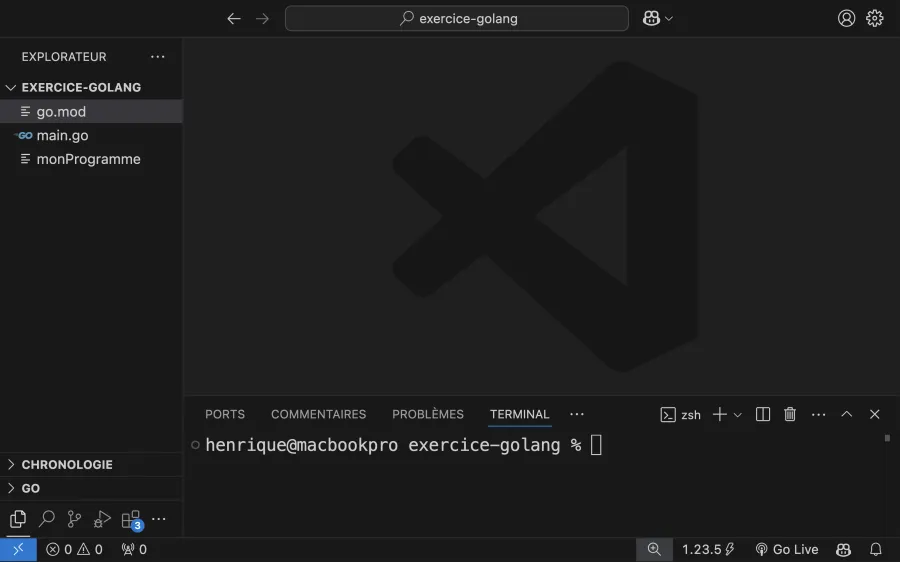Close the terminal panel

(875, 414)
